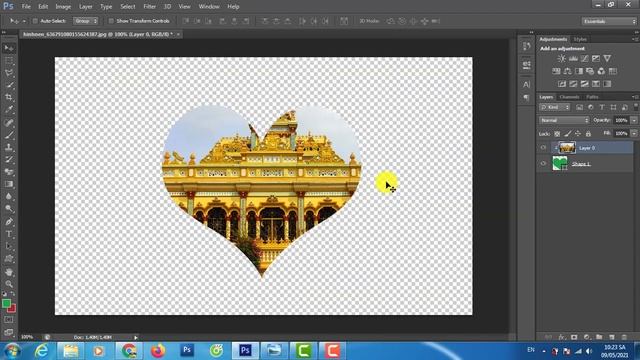Open the status bar info arrow
640x360 pixels.
click(136, 338)
